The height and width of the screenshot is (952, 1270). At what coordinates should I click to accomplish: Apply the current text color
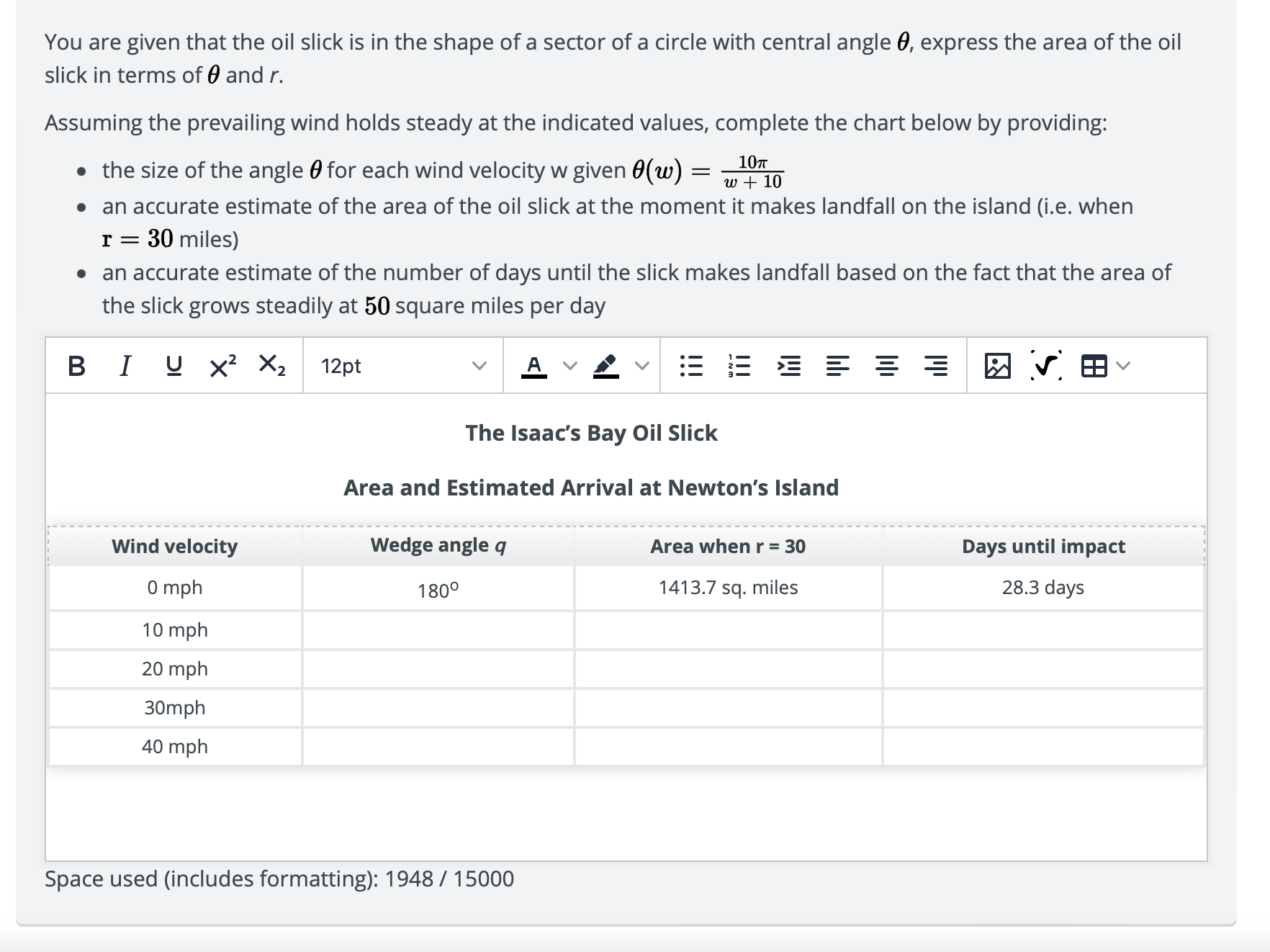pyautogui.click(x=533, y=367)
